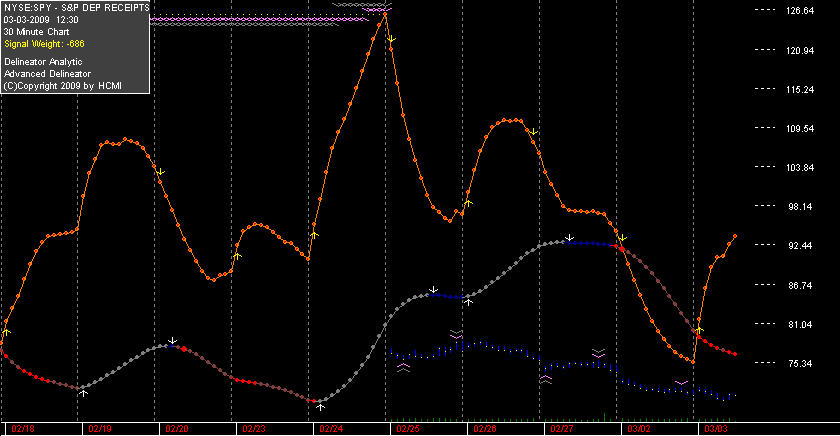Click yellow up arrow at 02/23 start
The image size is (840, 436).
237,257
